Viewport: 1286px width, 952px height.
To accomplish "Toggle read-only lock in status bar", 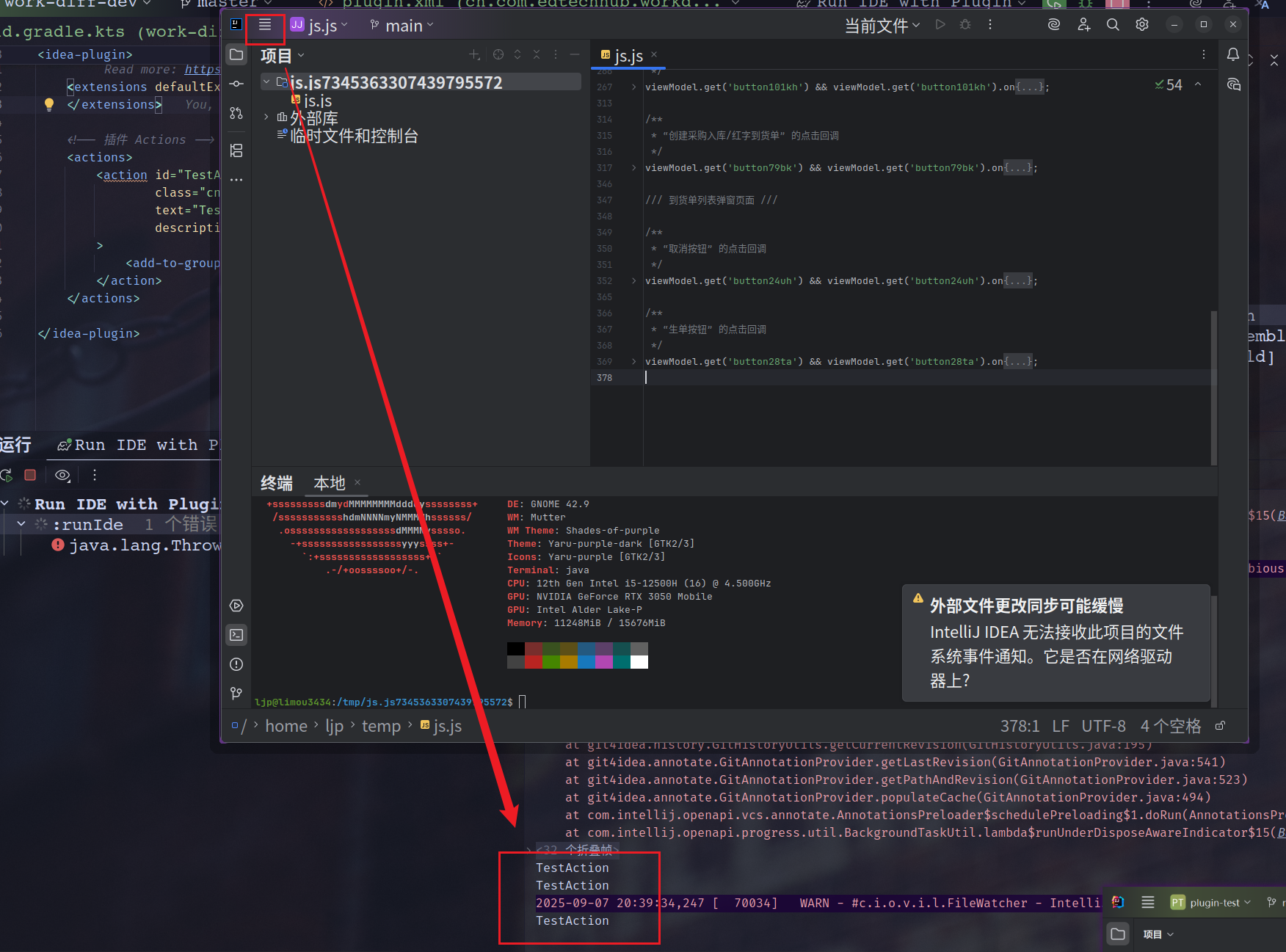I will pyautogui.click(x=1220, y=726).
